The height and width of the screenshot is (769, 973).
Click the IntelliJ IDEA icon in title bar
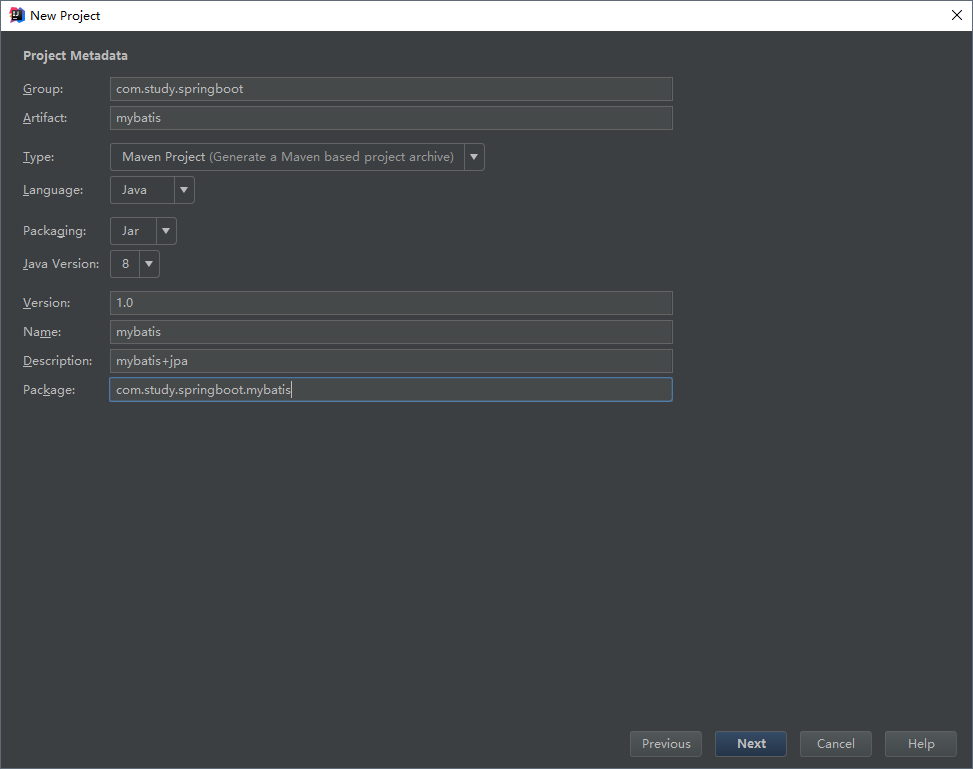point(17,15)
